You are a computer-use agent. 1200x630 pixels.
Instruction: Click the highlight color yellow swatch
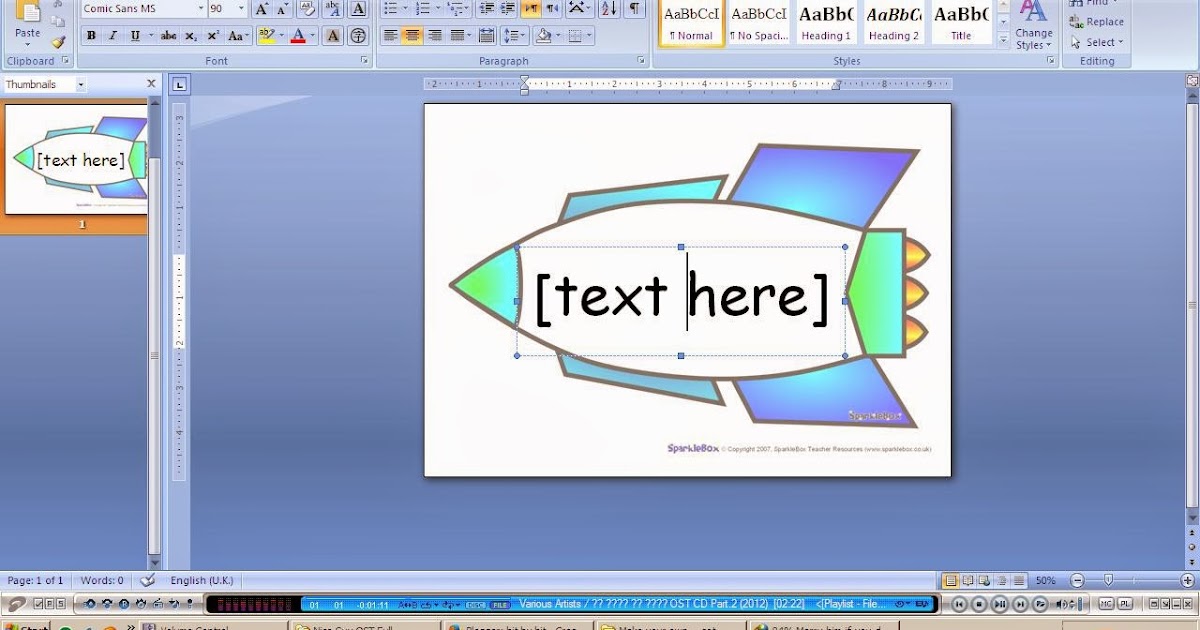point(265,36)
